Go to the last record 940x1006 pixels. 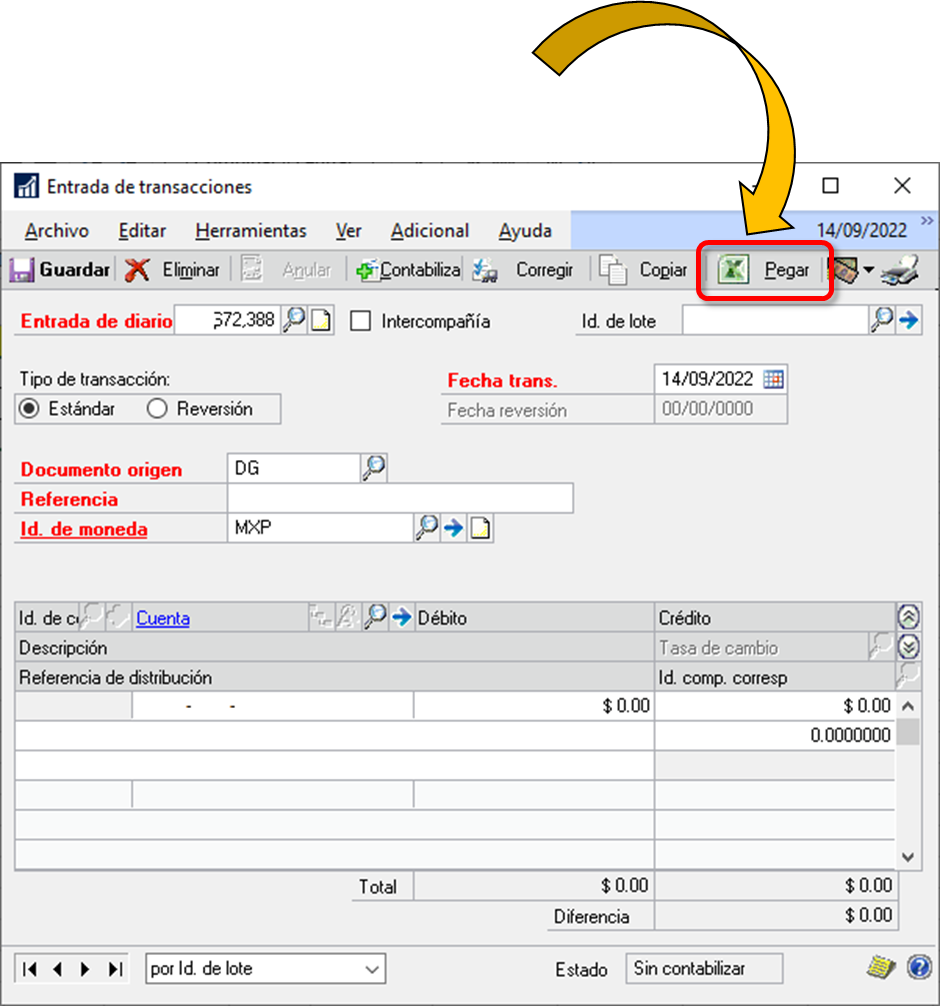[x=115, y=969]
